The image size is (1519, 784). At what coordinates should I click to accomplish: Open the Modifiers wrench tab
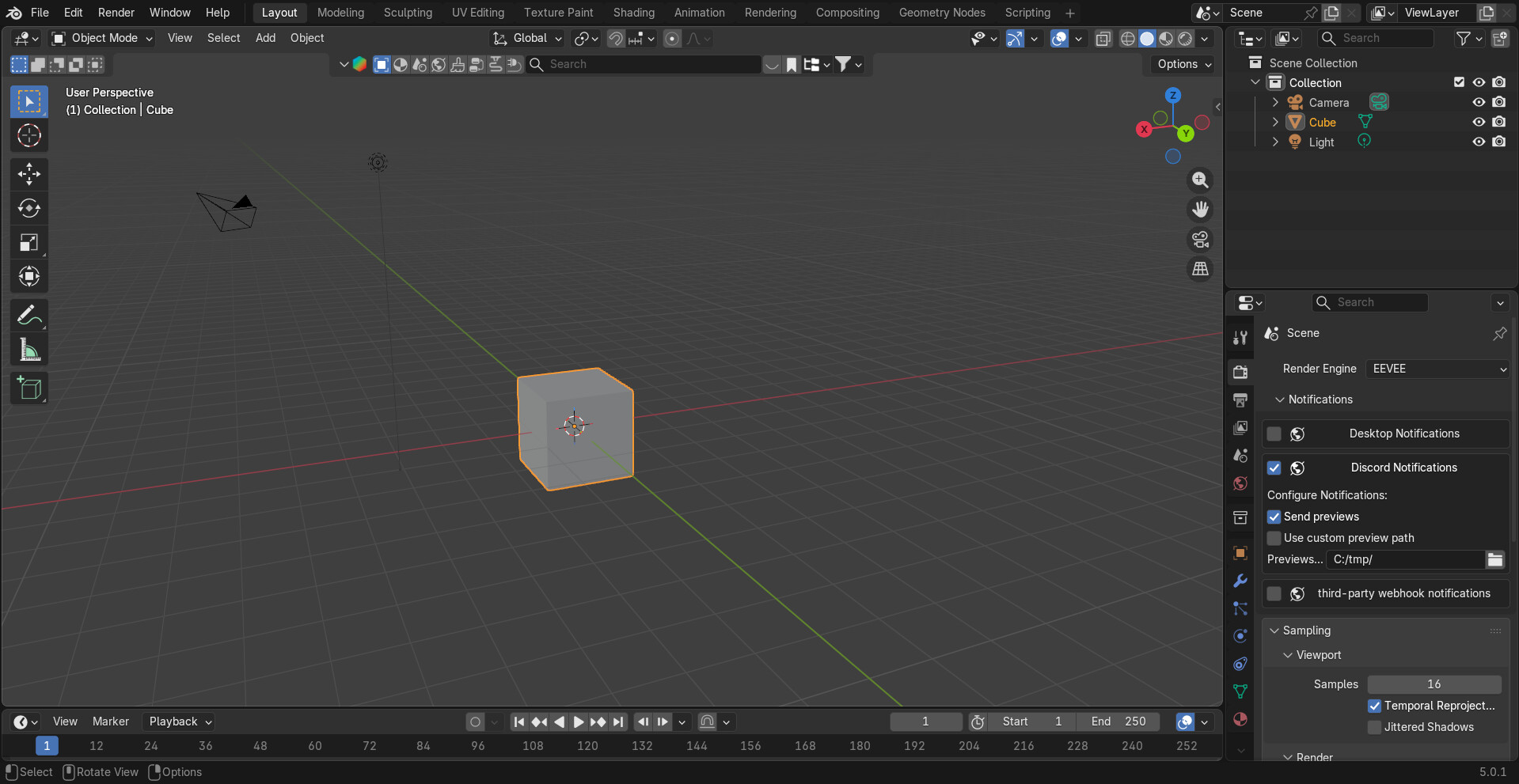(1240, 581)
